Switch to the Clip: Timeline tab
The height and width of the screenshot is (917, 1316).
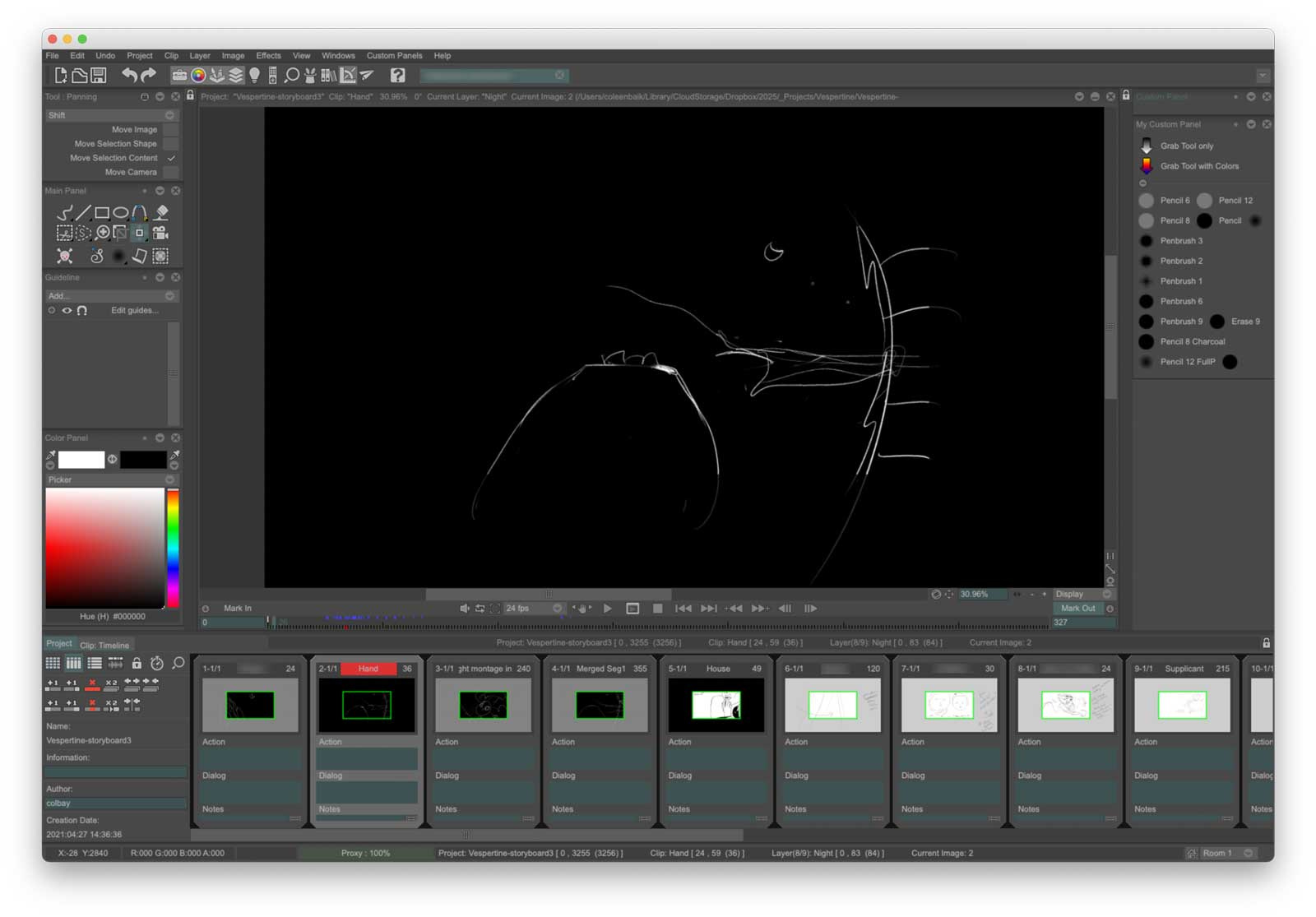[x=104, y=646]
